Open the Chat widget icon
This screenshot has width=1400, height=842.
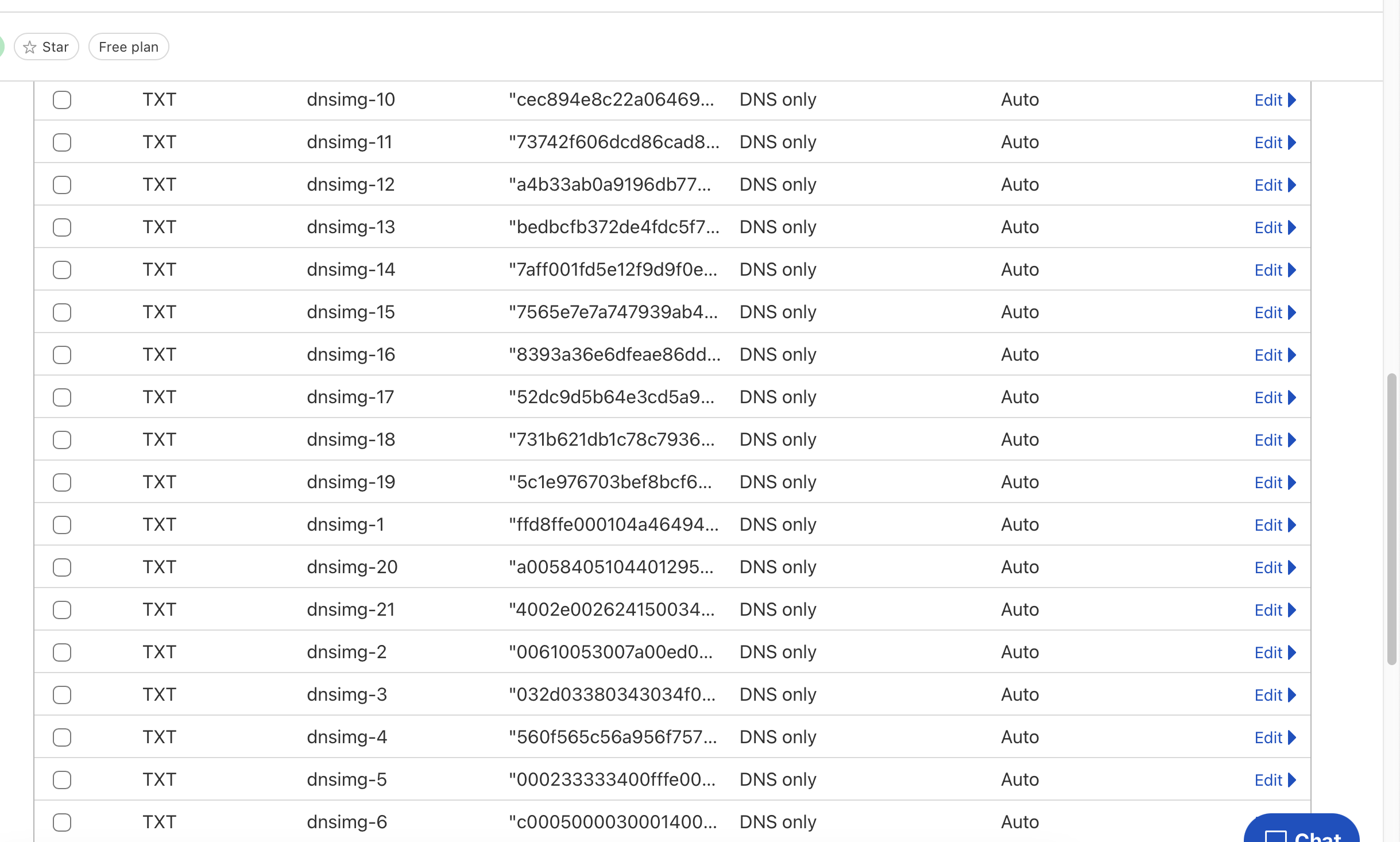click(x=1276, y=836)
